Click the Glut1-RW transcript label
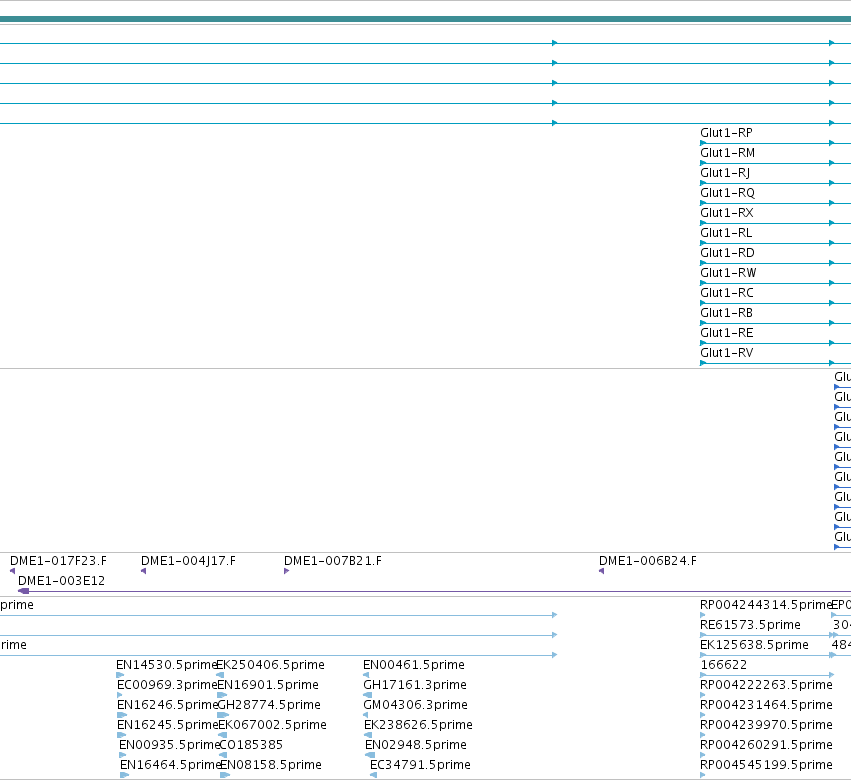 [728, 273]
